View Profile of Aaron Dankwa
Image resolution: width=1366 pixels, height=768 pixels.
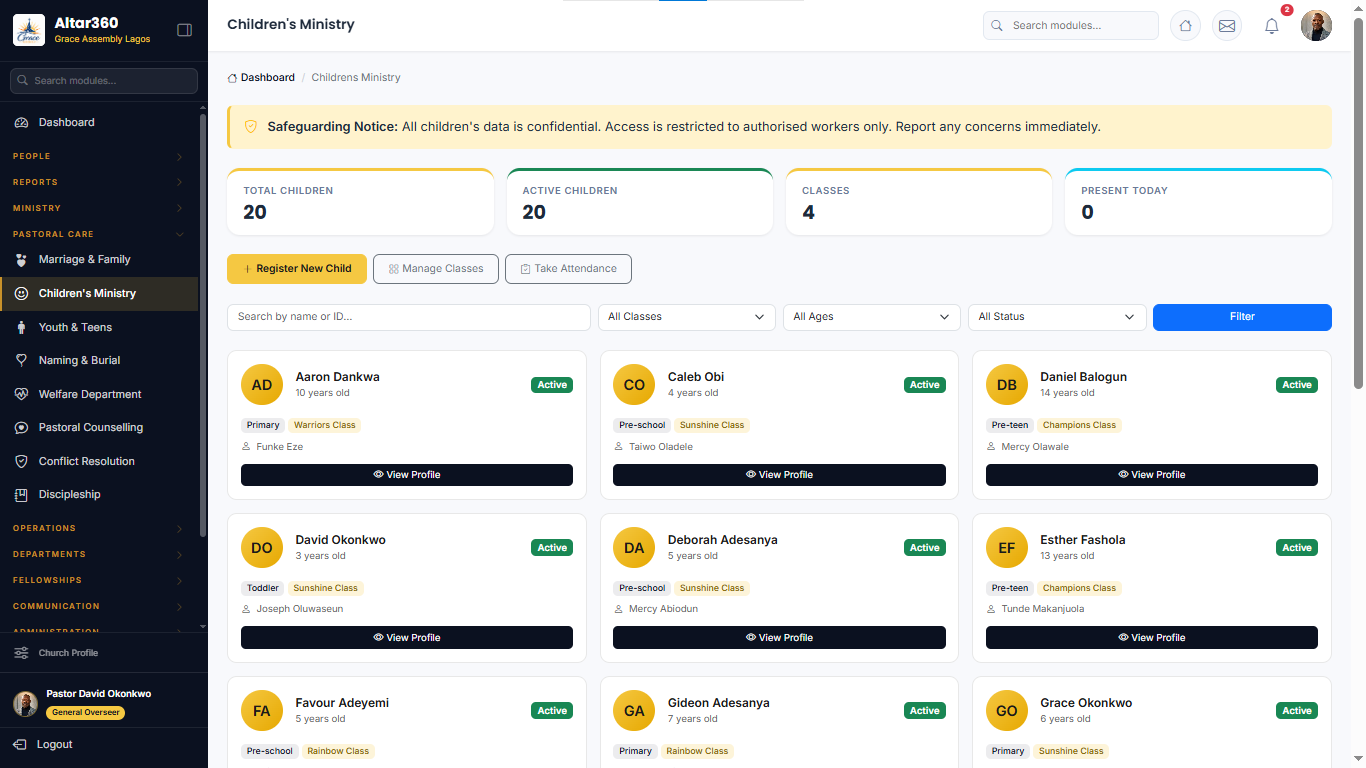pos(407,475)
